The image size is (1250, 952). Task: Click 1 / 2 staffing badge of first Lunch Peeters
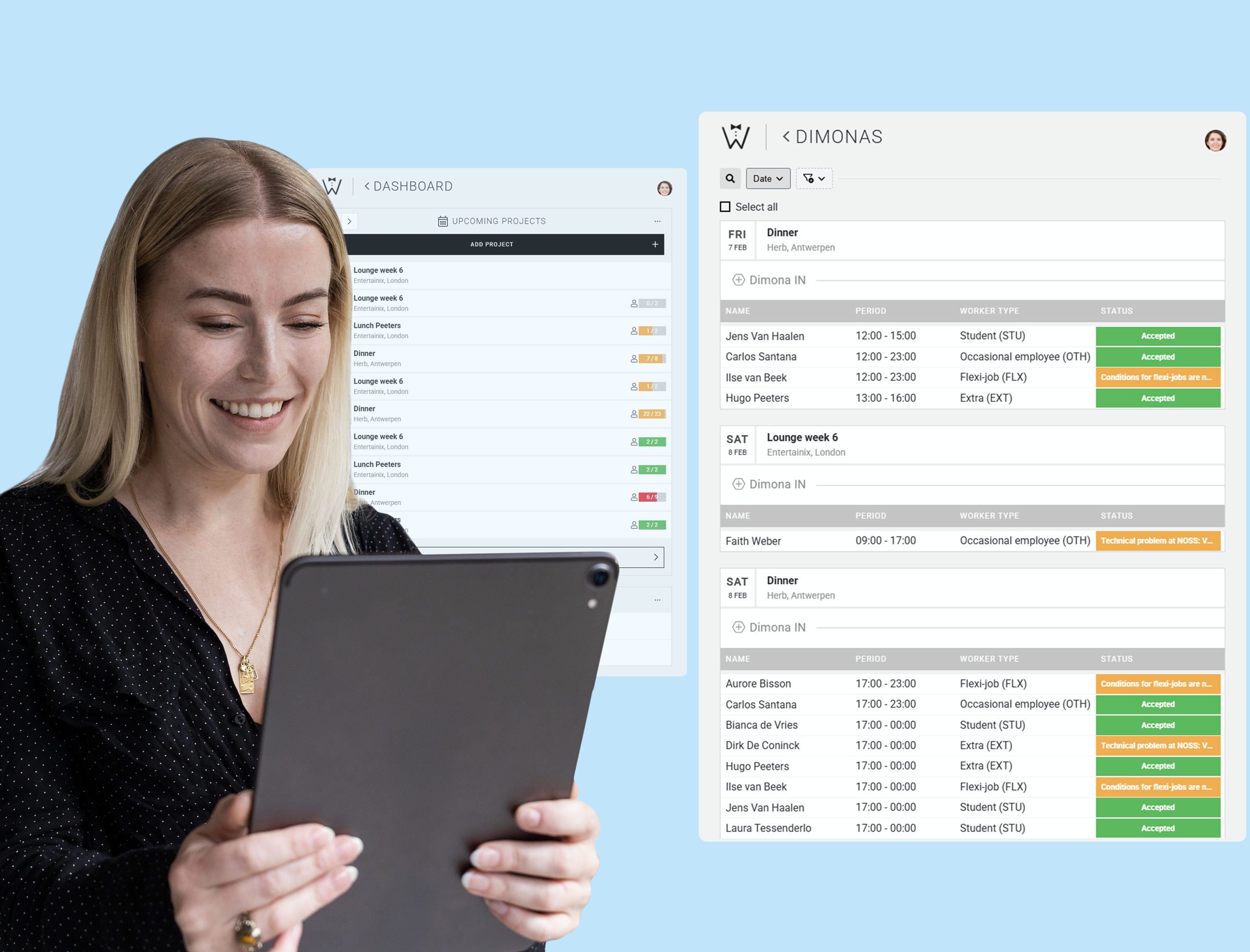click(652, 331)
